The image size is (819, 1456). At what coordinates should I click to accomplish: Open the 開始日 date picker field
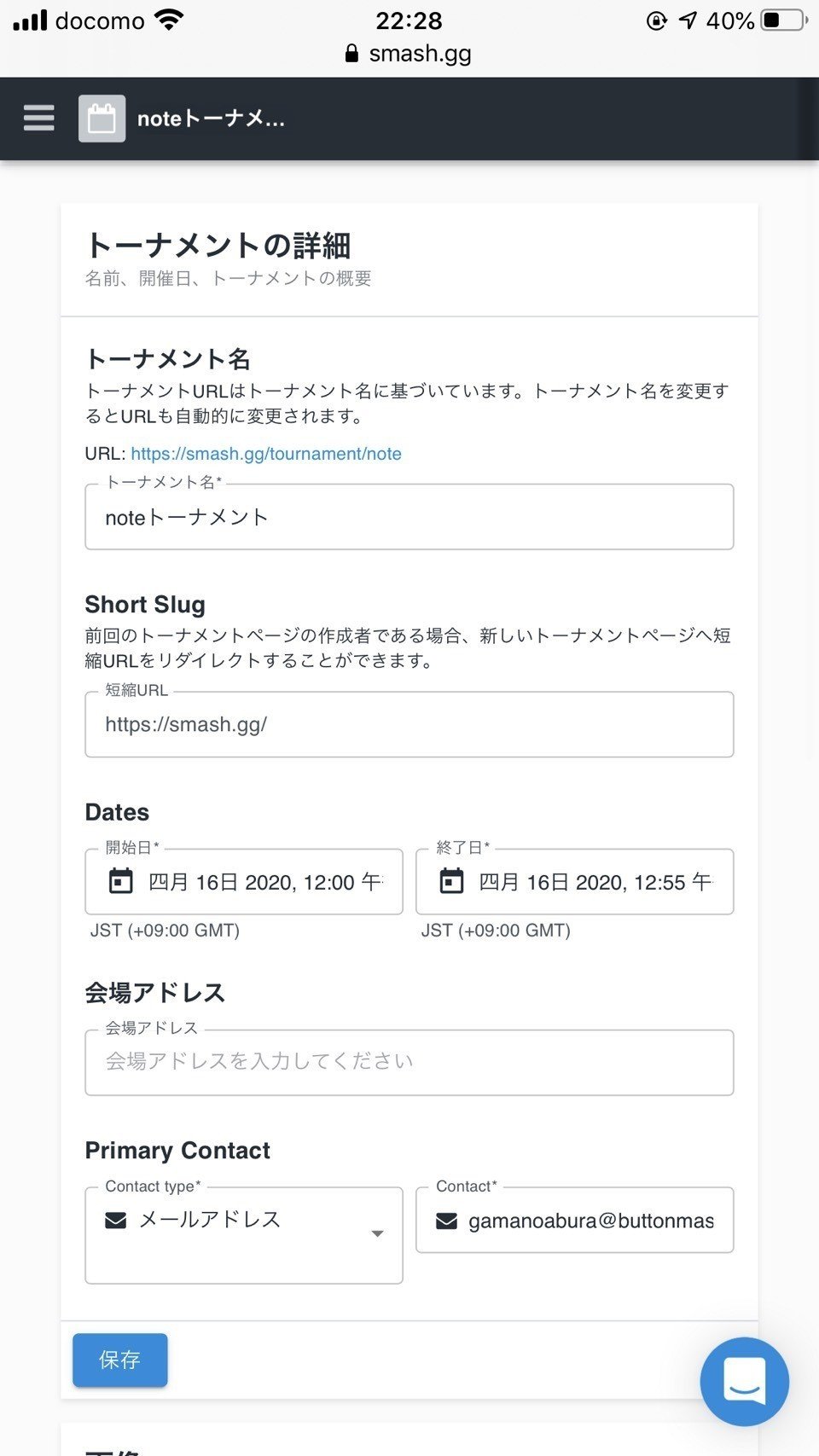tap(264, 882)
